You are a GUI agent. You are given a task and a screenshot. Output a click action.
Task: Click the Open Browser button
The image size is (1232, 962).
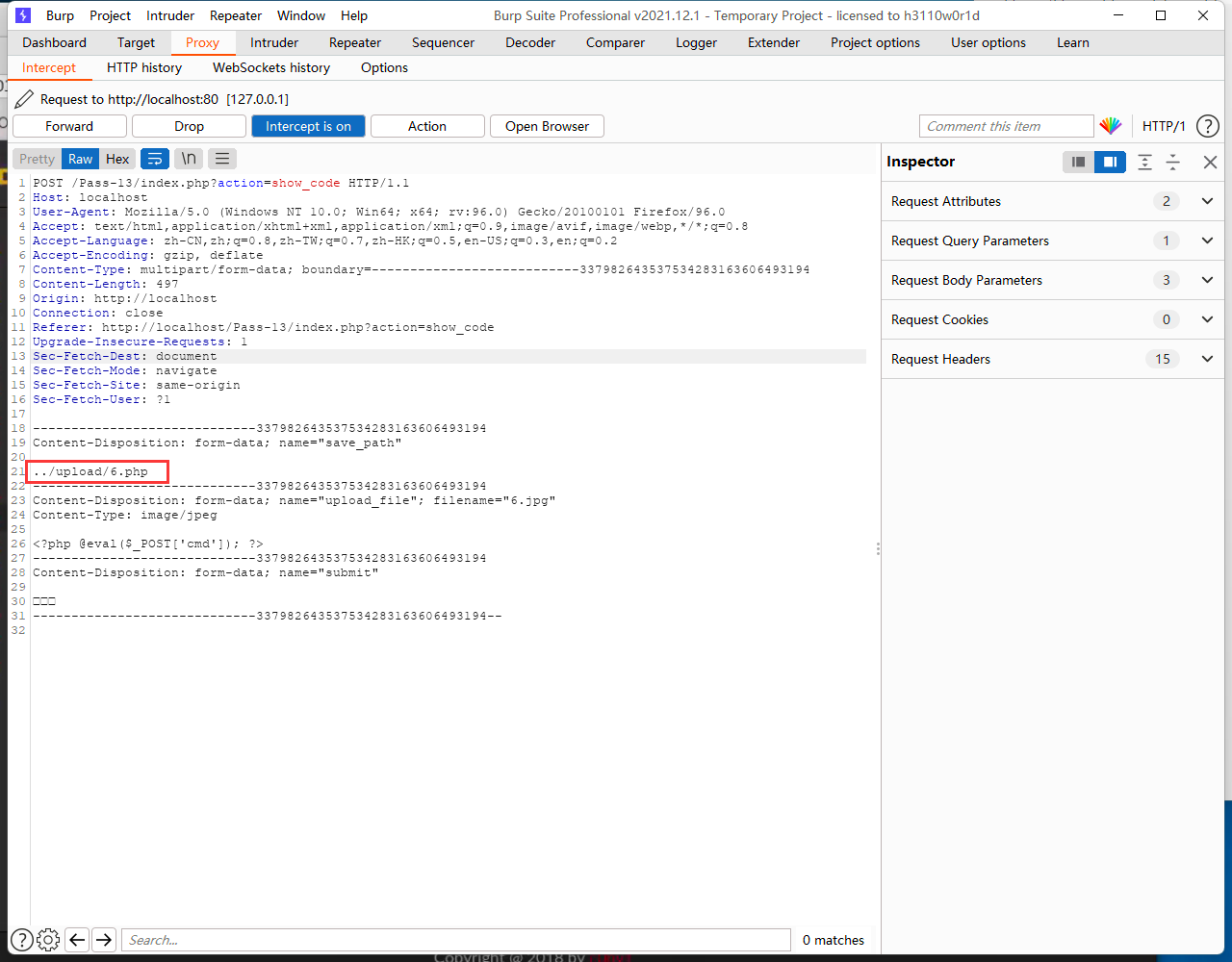[x=547, y=126]
